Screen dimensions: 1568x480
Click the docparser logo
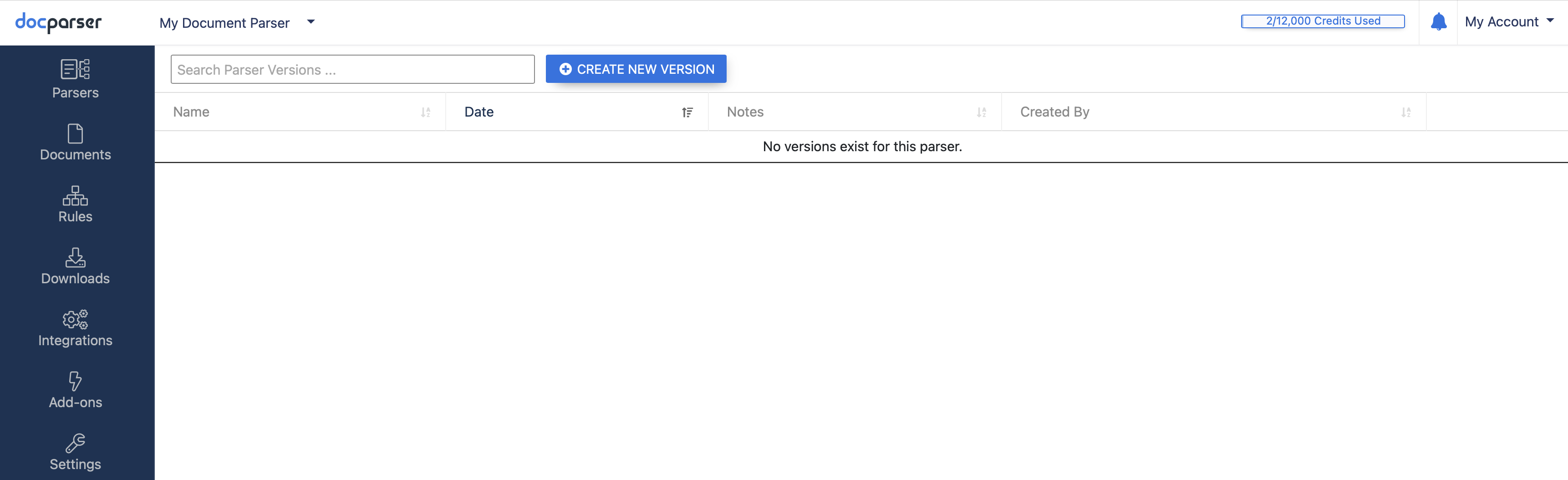[x=58, y=22]
